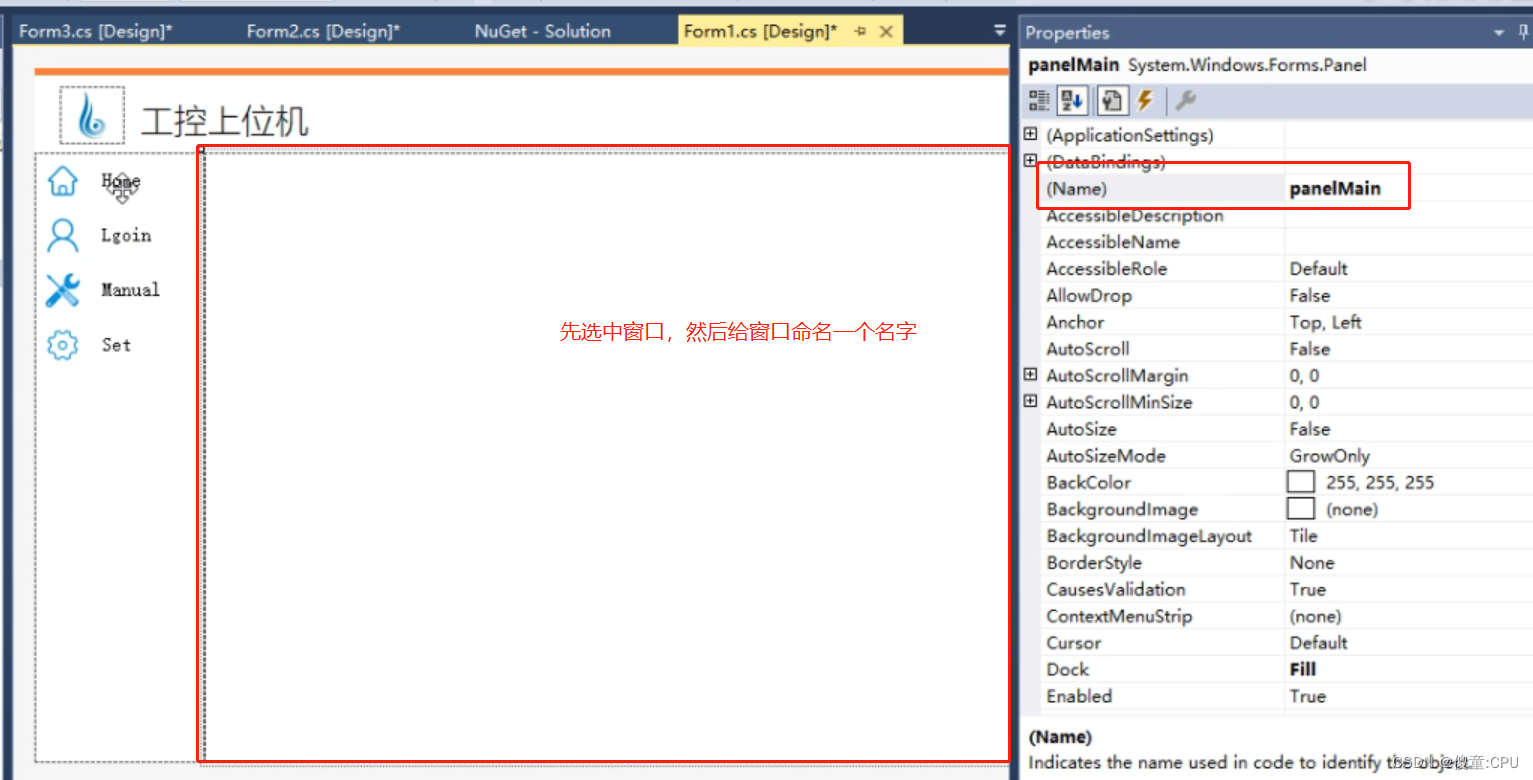Edit the panelMain name value field
Screen dimensions: 1533x780
(1407, 188)
